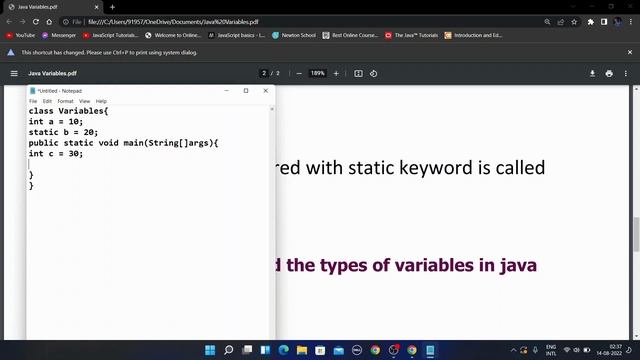640x360 pixels.
Task: Open the PDF viewer sidebar menu icon
Action: click(14, 73)
